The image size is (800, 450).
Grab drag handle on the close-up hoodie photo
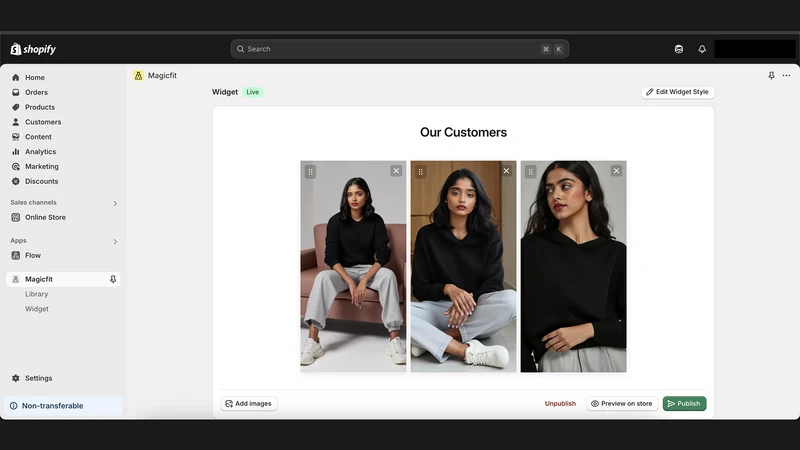(531, 171)
